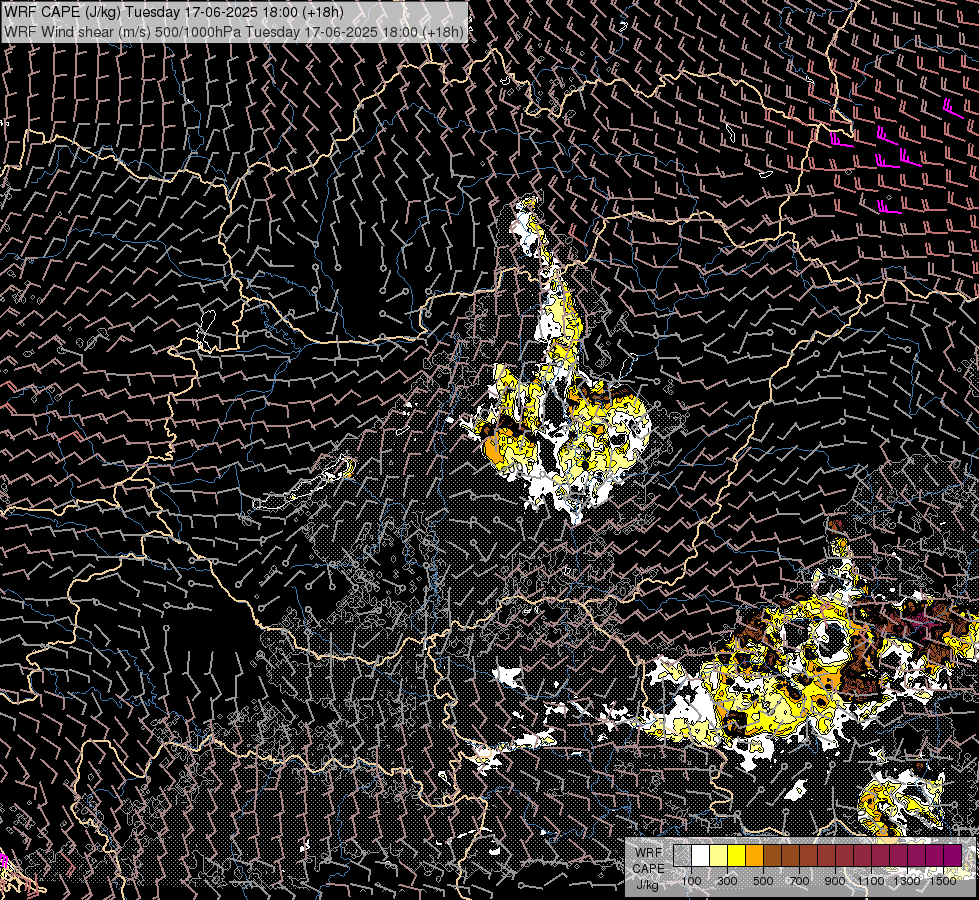The width and height of the screenshot is (979, 900).
Task: Click the 300 legend label
Action: coord(727,881)
